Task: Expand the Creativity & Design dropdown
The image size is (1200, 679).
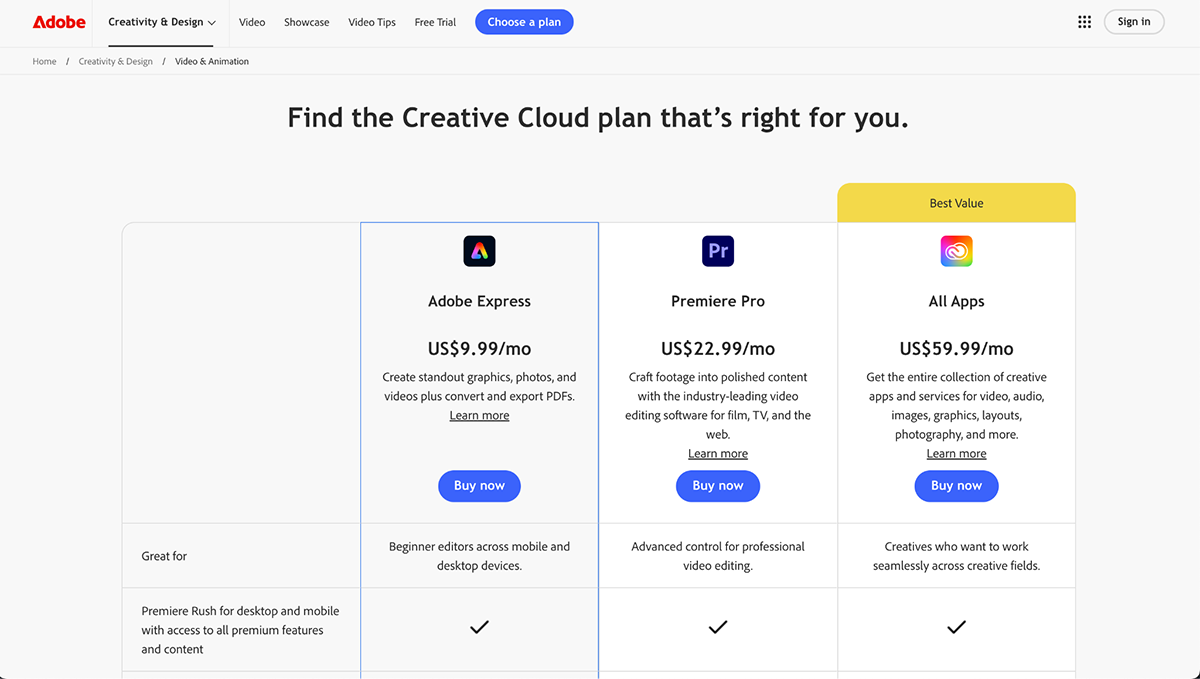Action: [x=161, y=22]
